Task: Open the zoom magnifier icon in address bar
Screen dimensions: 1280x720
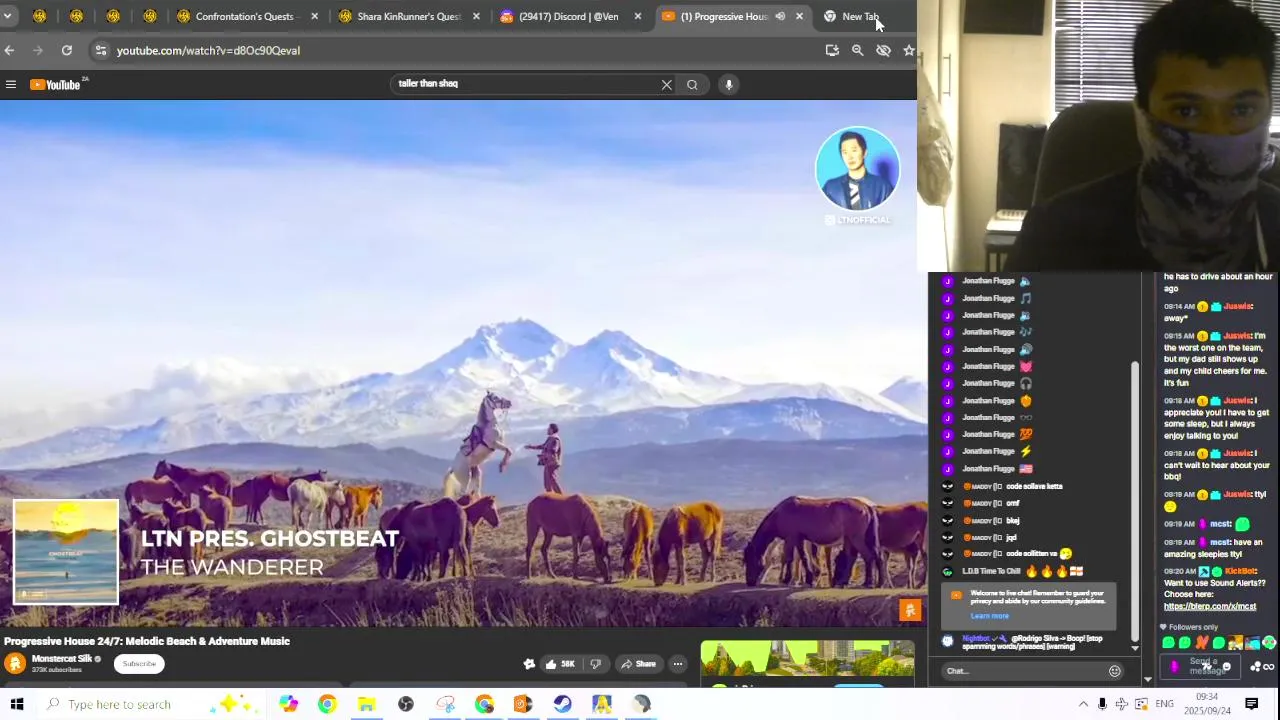Action: click(x=857, y=50)
